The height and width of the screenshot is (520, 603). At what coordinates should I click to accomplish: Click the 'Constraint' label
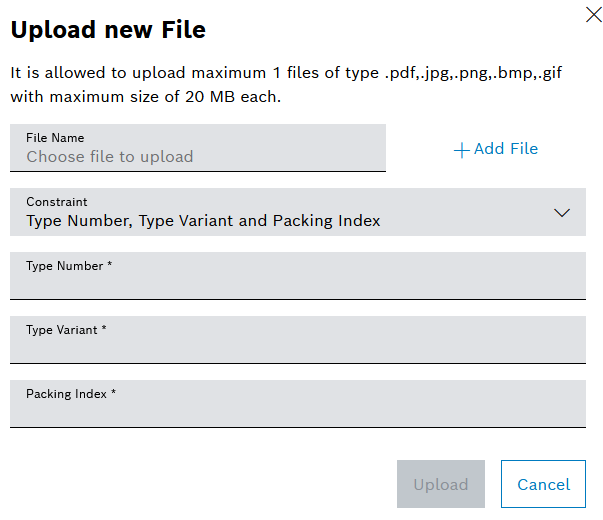coord(57,202)
